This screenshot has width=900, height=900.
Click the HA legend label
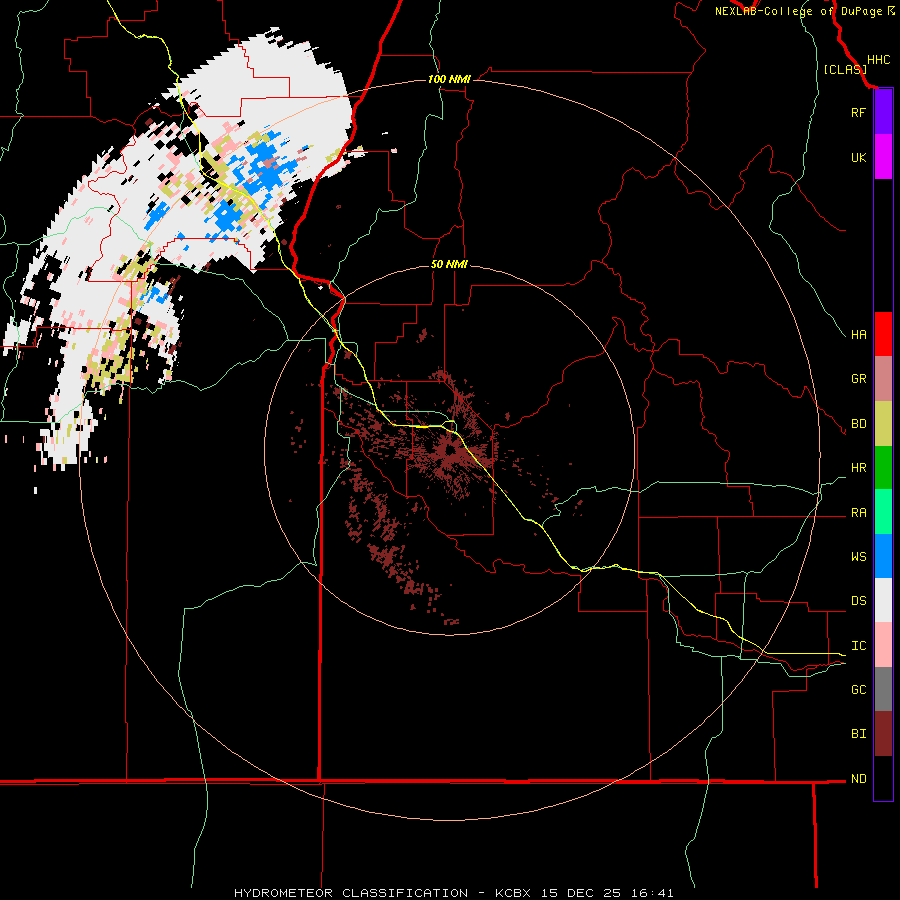click(858, 334)
